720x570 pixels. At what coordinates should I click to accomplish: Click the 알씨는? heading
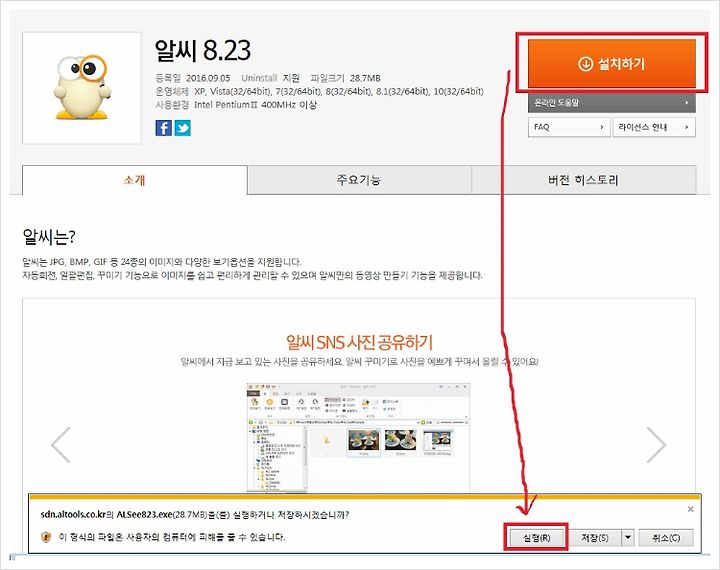(49, 237)
